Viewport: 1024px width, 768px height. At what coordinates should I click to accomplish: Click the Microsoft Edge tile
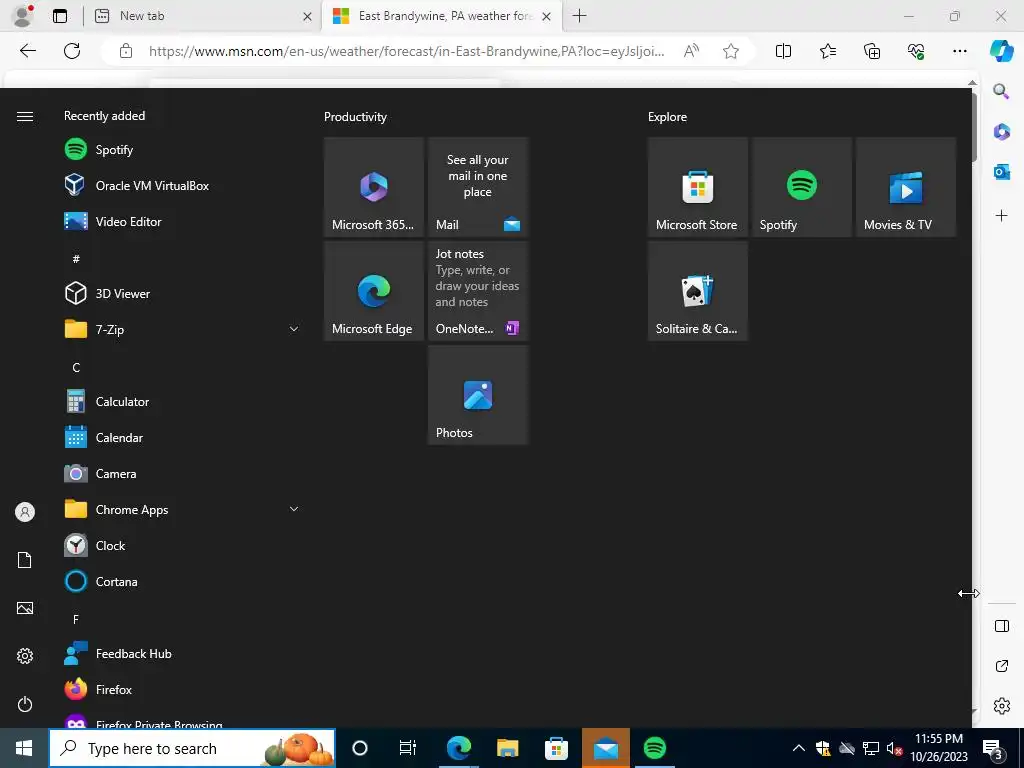374,291
